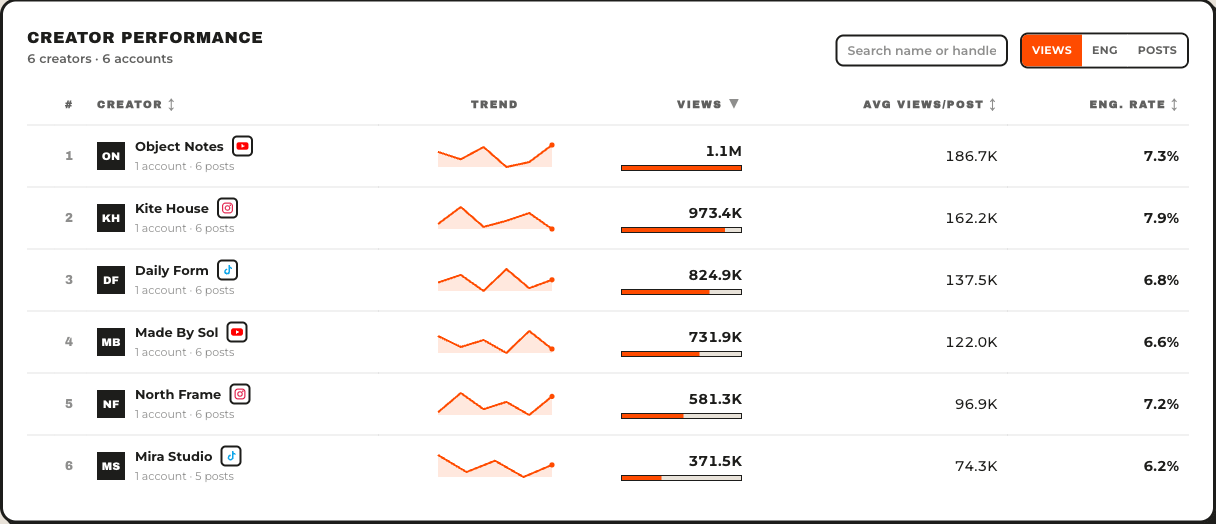Click the 371.5K views value
Viewport: 1216px width, 524px height.
(x=715, y=461)
